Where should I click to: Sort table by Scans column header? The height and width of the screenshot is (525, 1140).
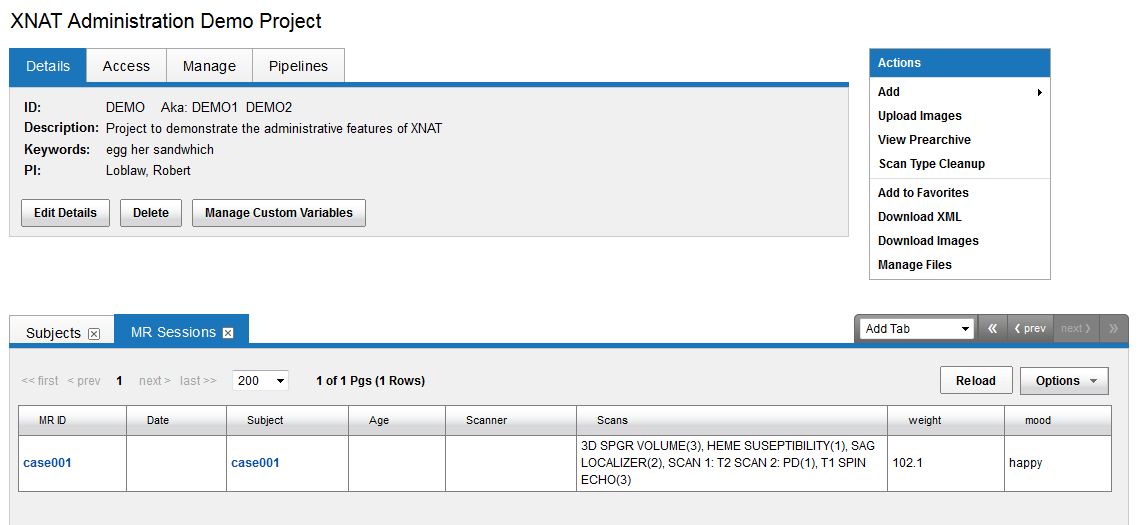[612, 420]
